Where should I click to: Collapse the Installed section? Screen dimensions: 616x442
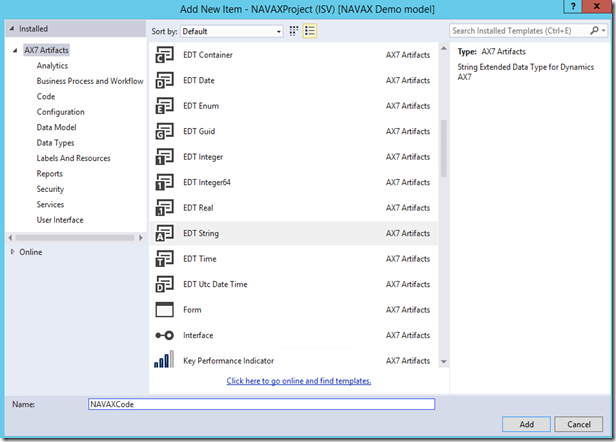click(12, 29)
